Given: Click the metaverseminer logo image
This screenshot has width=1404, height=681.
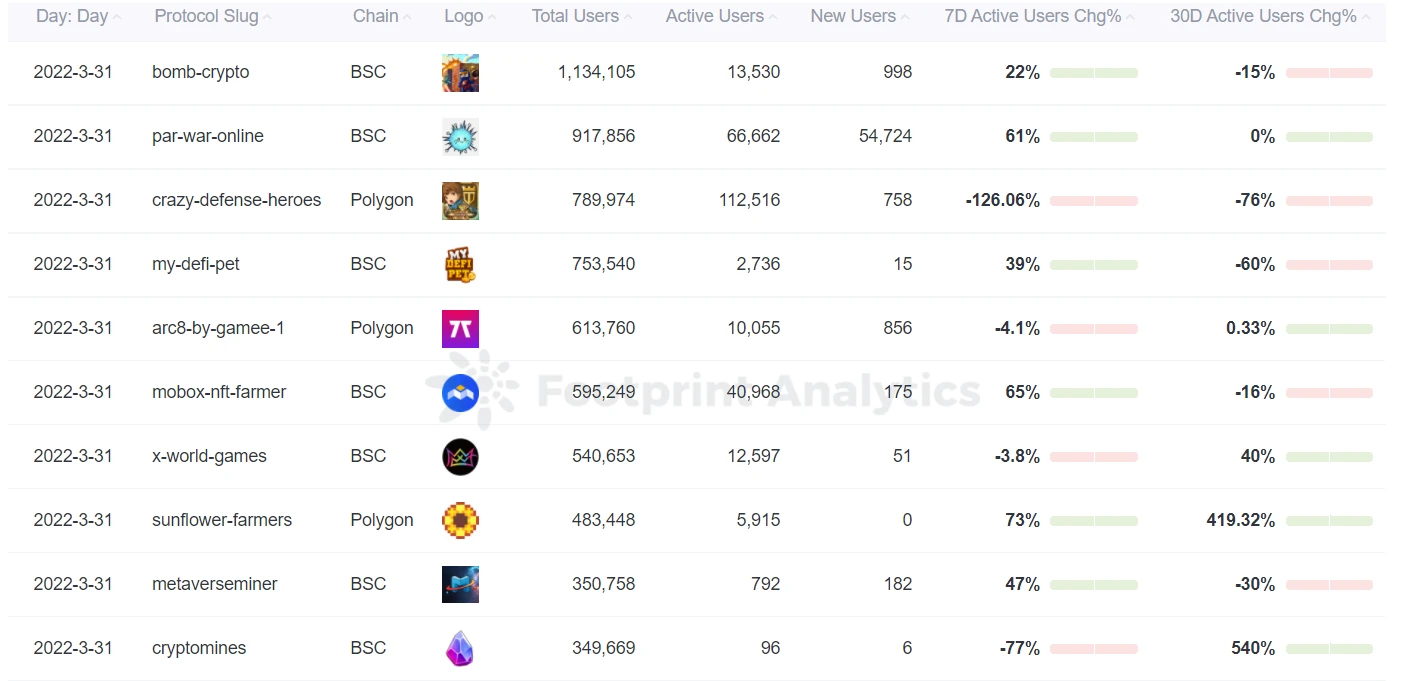Looking at the screenshot, I should pos(460,585).
